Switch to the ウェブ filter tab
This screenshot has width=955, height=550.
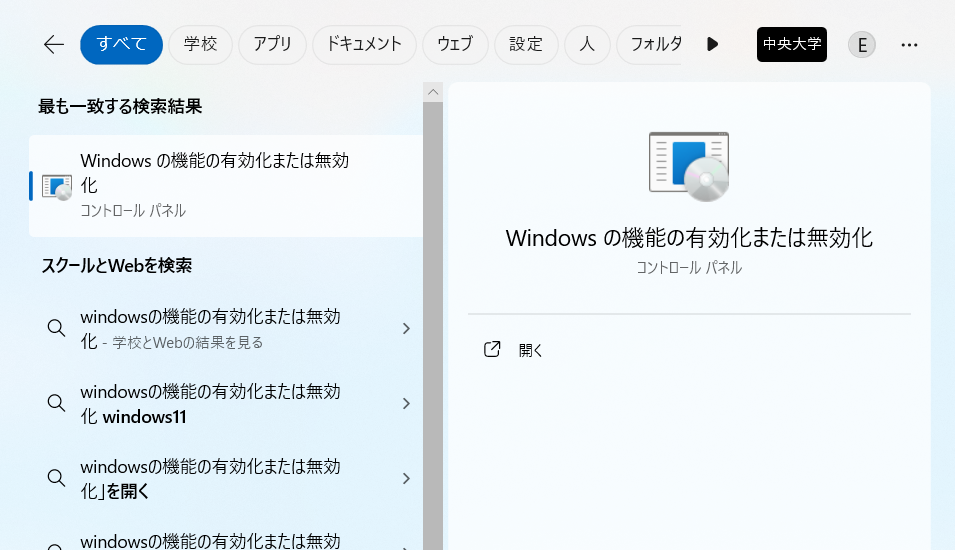[x=455, y=44]
